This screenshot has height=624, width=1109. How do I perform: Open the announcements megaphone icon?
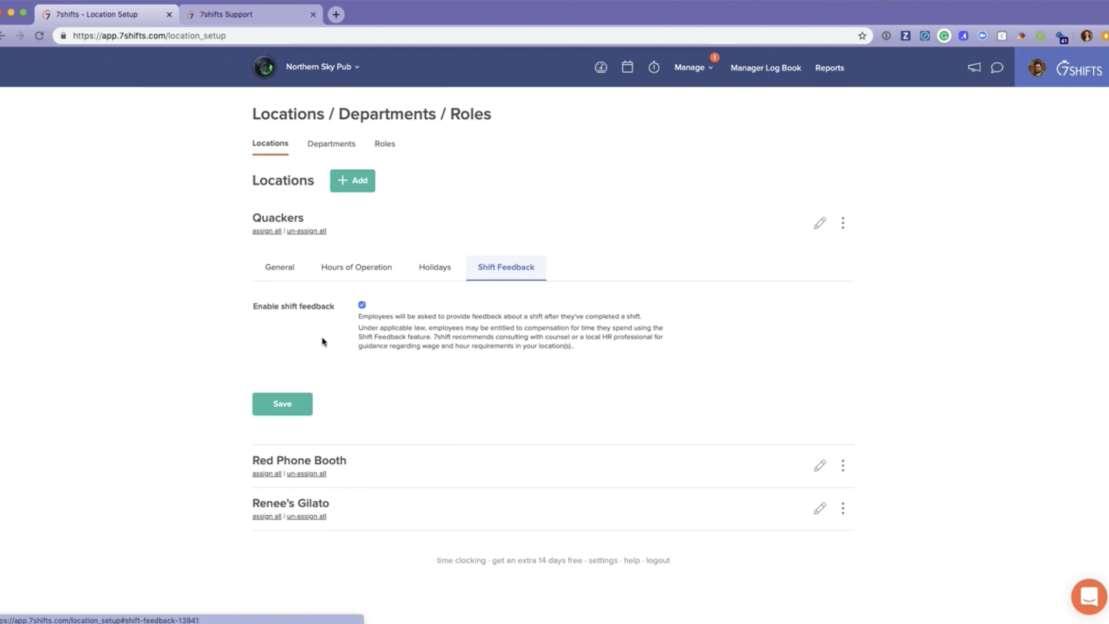(x=974, y=68)
